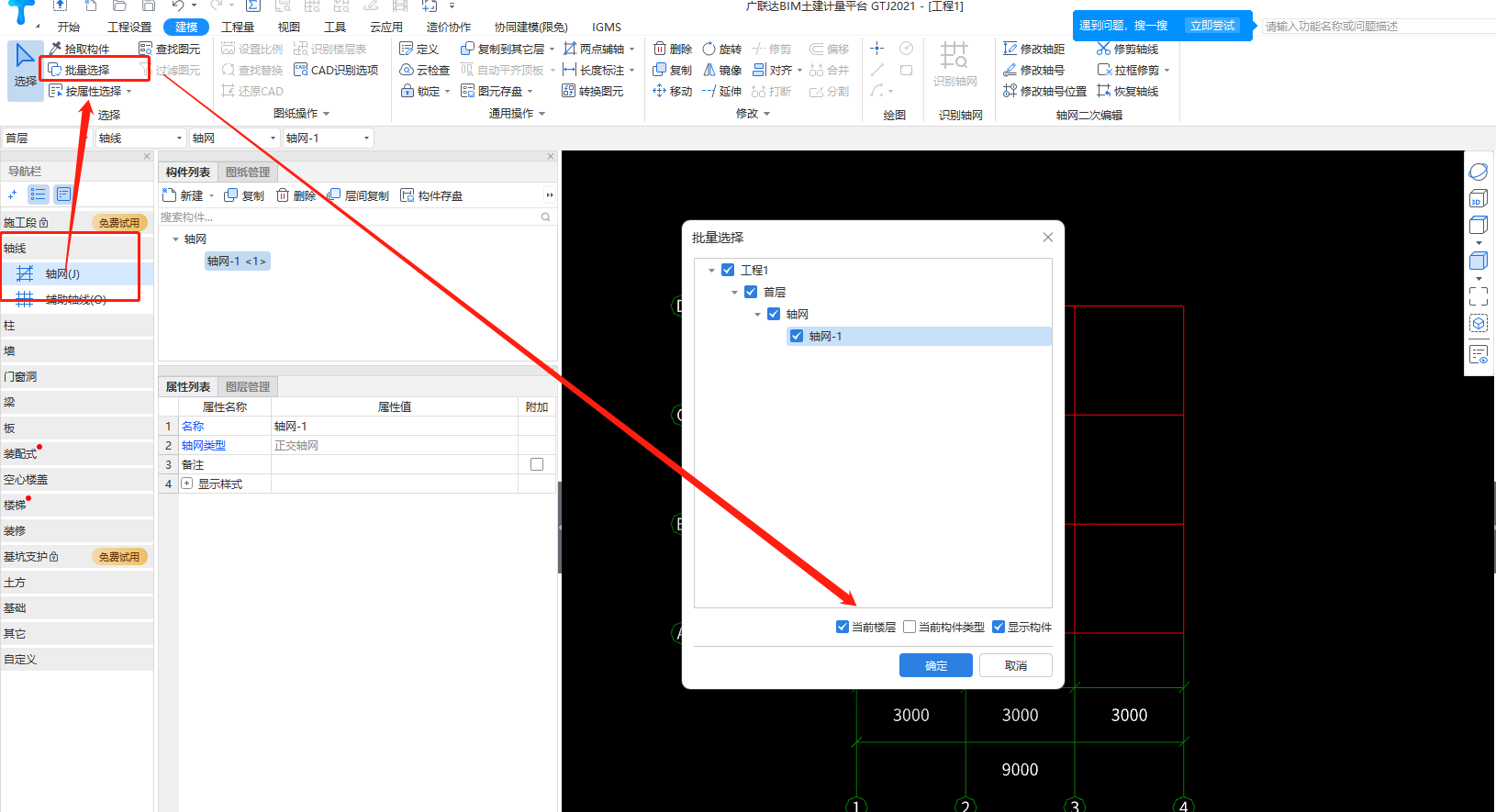Click the 请输入功能名称或问题描述 search box
The height and width of the screenshot is (812, 1496).
(x=1377, y=26)
